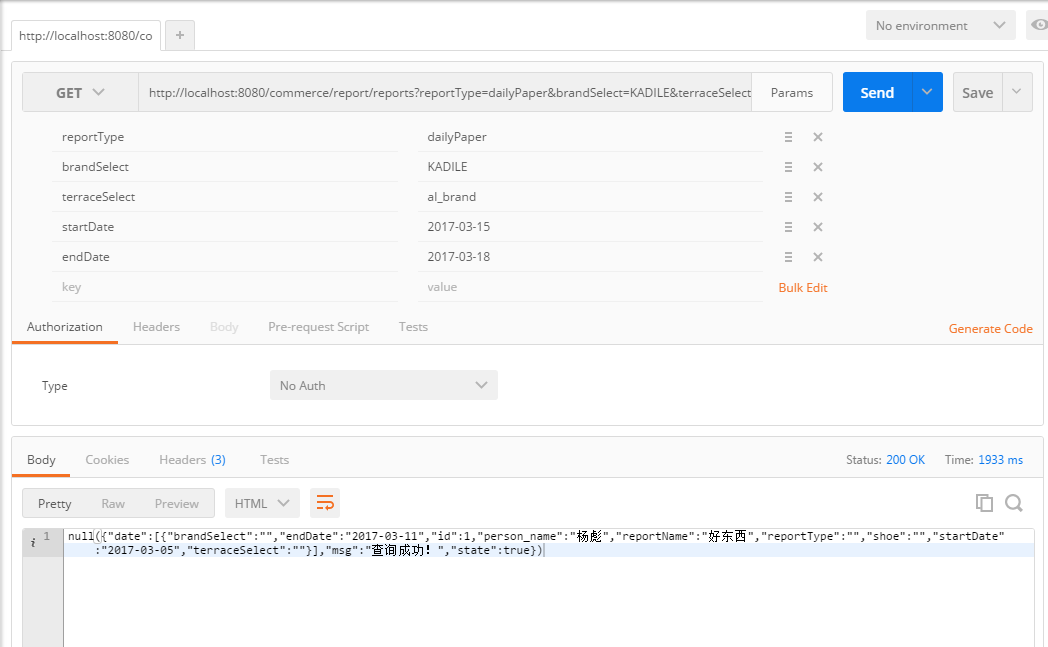Image resolution: width=1048 pixels, height=647 pixels.
Task: Edit the startDate key field
Action: (225, 227)
